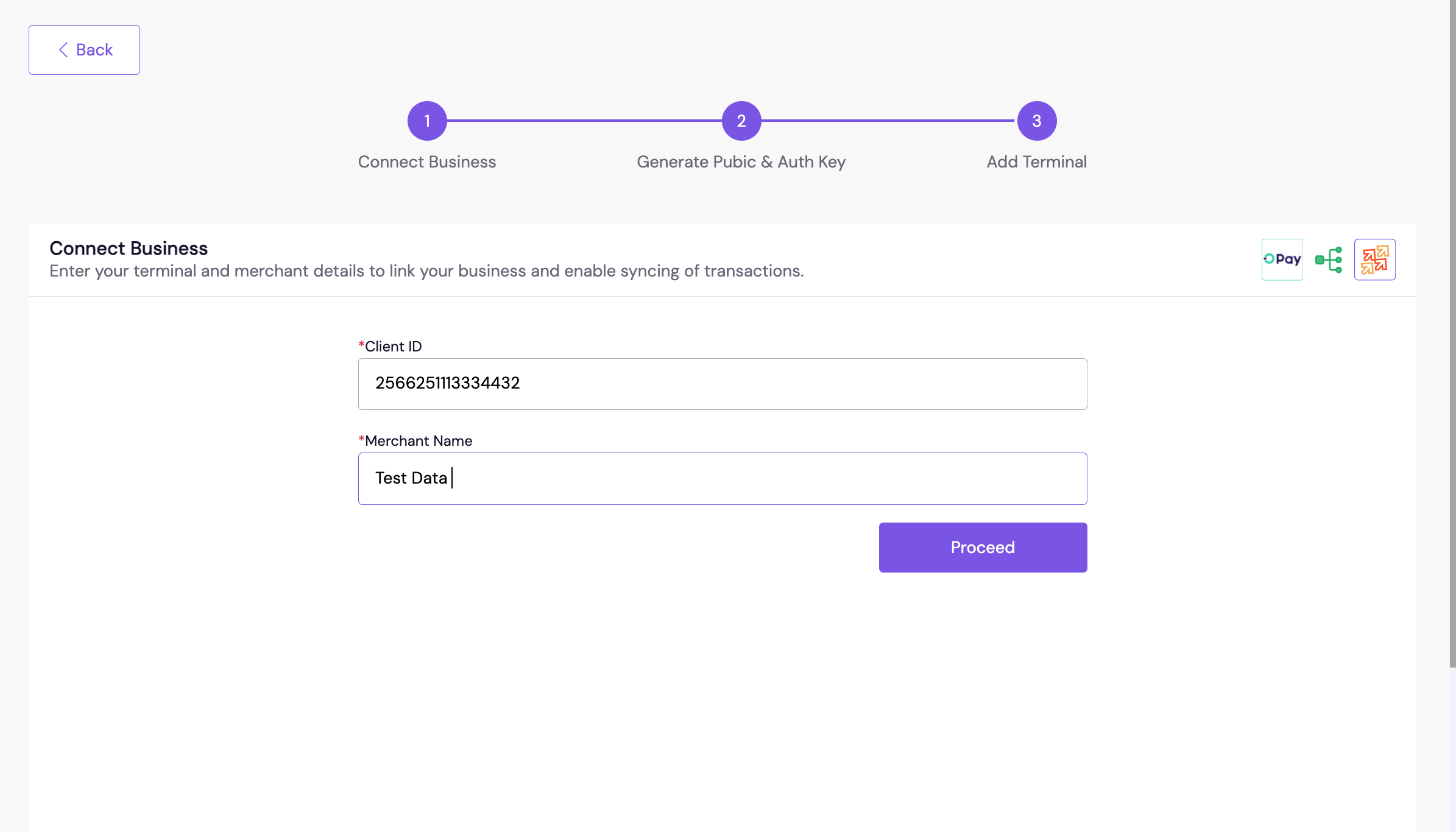Go to Connect Business step label
The image size is (1456, 832).
(426, 162)
